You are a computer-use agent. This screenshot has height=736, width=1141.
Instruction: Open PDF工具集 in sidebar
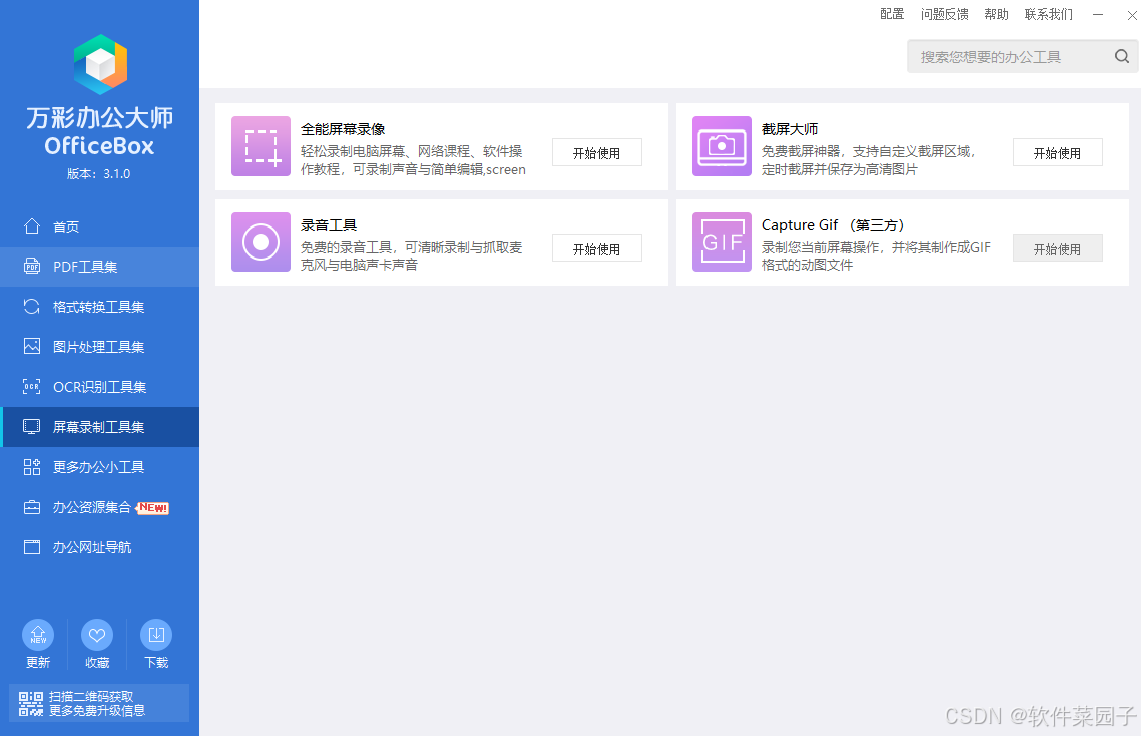(99, 266)
